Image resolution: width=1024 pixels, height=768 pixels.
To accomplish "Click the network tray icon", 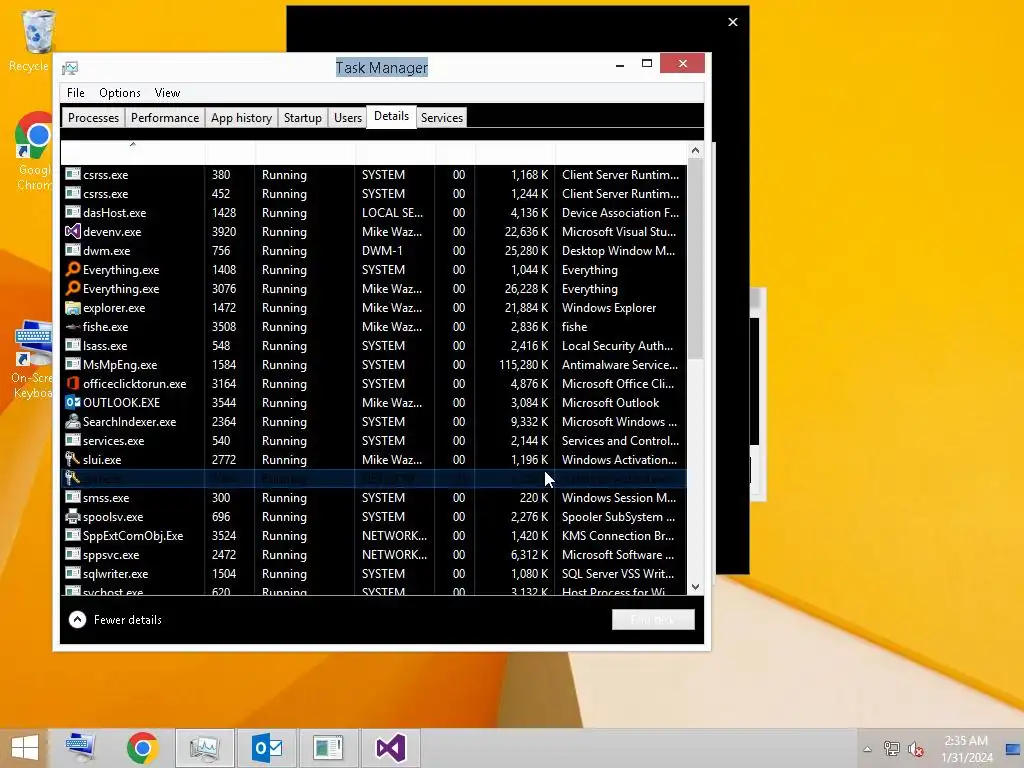I will click(x=891, y=749).
